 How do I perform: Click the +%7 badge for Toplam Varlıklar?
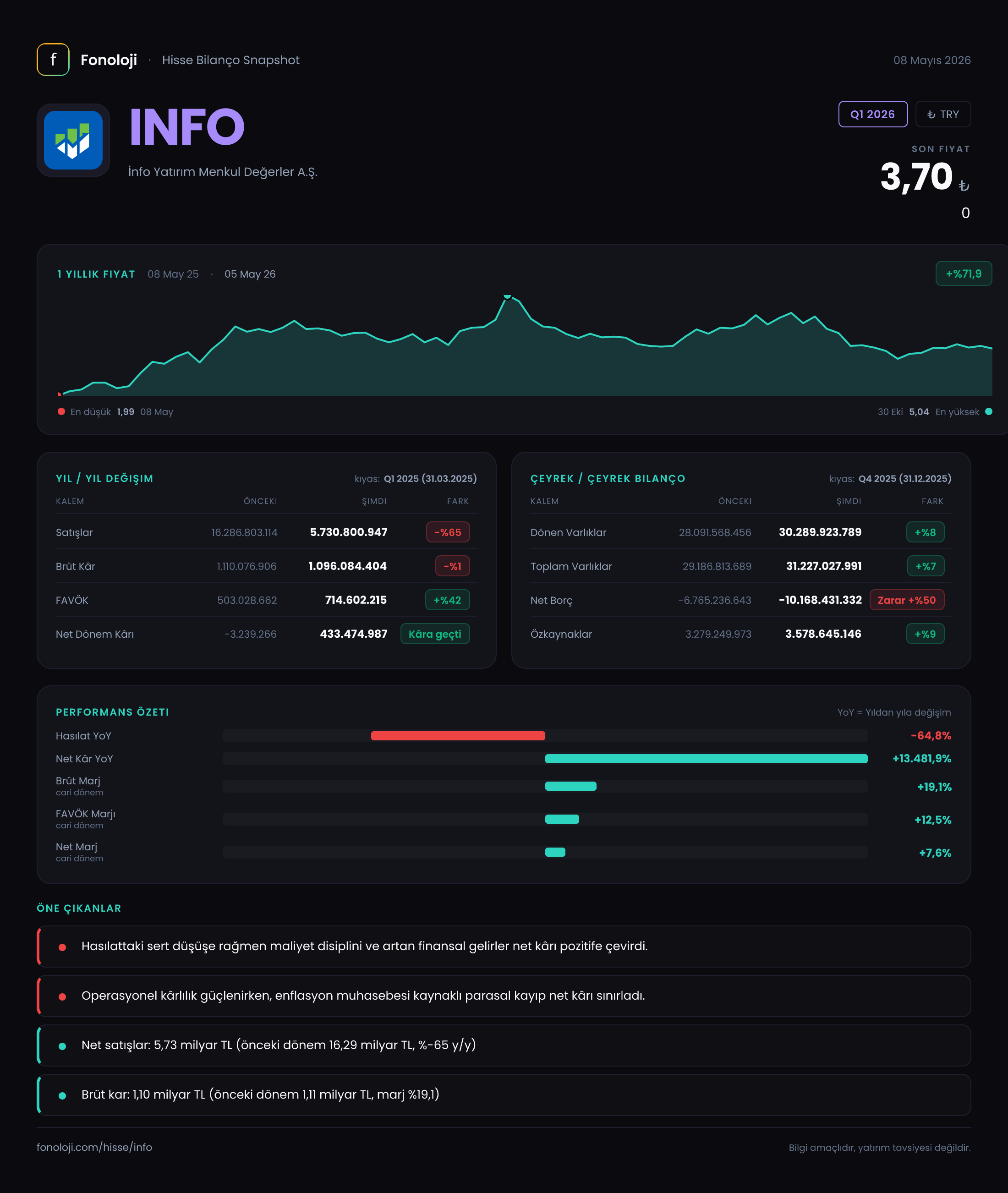pyautogui.click(x=926, y=566)
